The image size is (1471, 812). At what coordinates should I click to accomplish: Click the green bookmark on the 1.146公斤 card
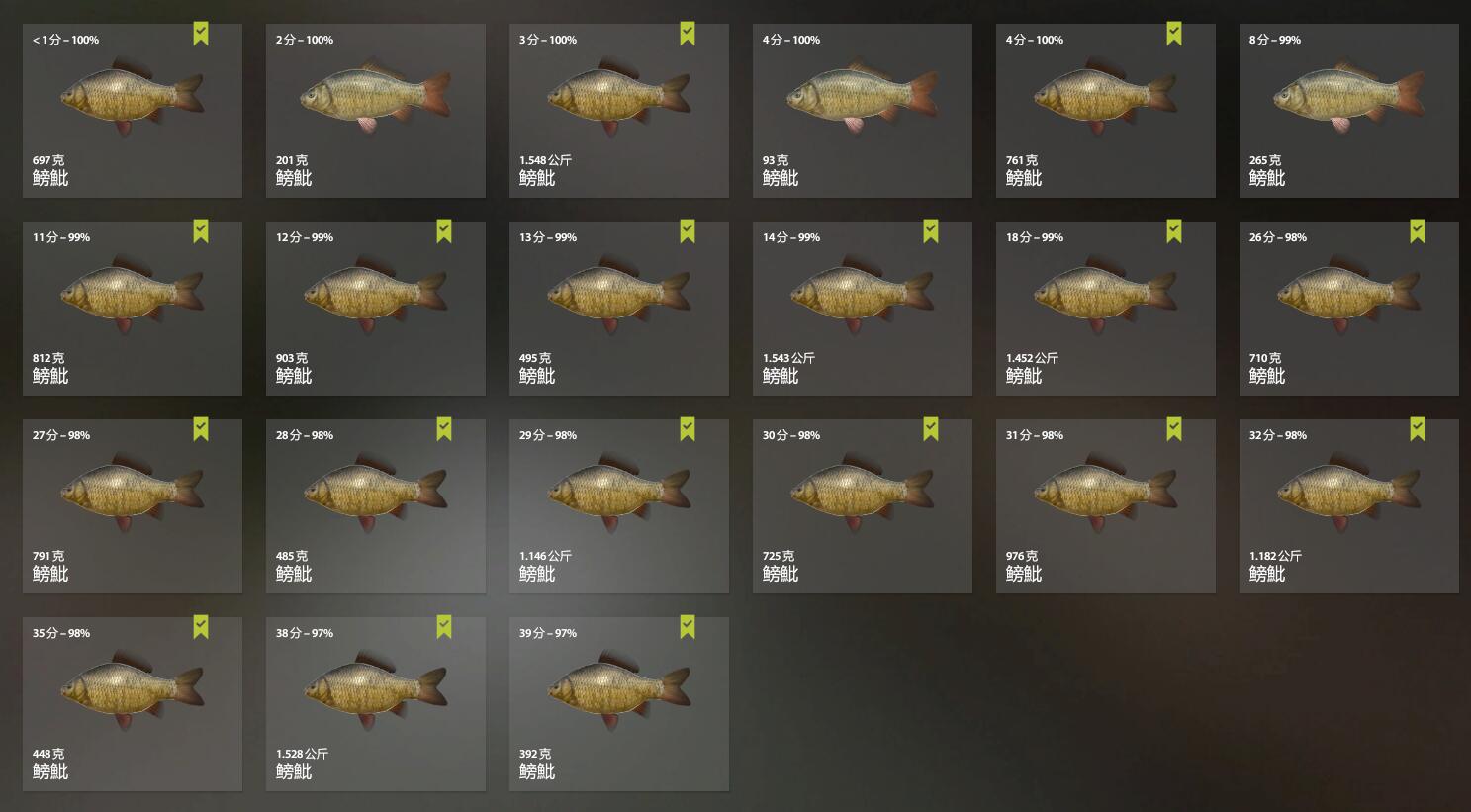tap(688, 430)
